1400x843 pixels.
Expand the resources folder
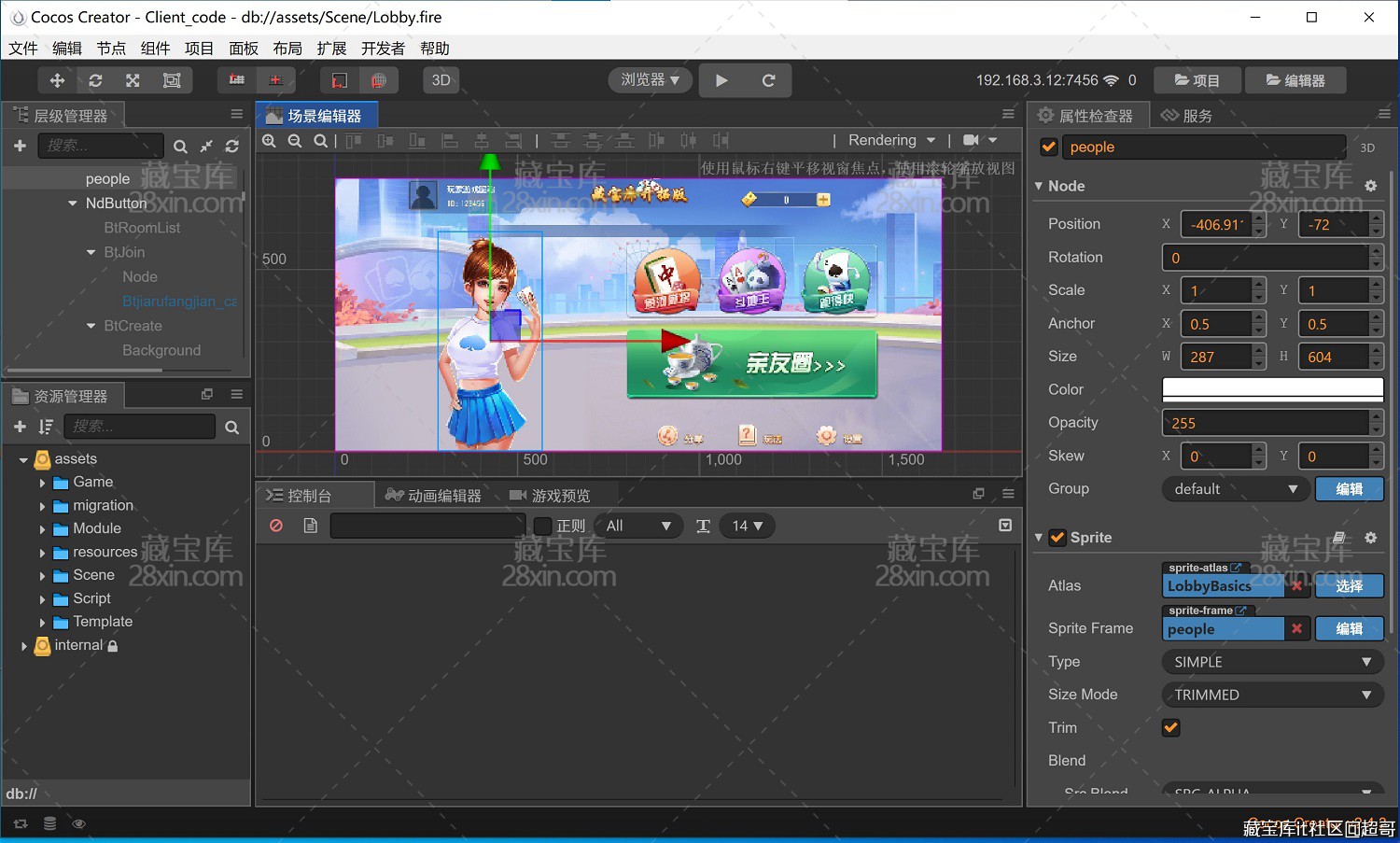coord(42,553)
